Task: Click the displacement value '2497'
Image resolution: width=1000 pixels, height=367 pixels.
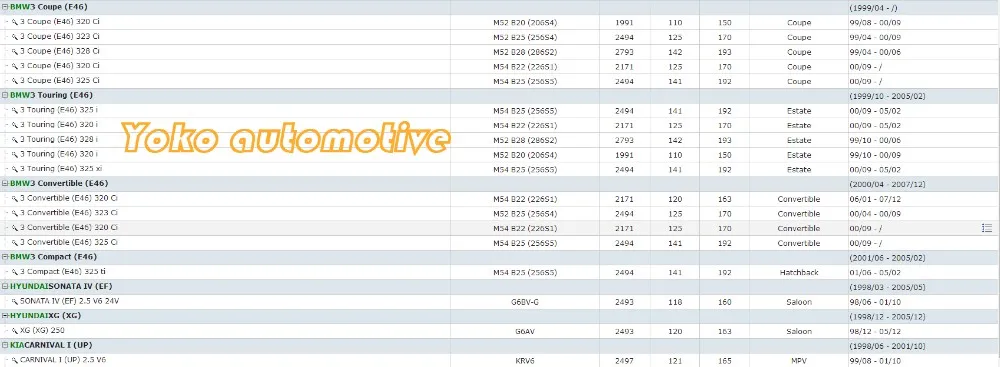Action: point(624,361)
